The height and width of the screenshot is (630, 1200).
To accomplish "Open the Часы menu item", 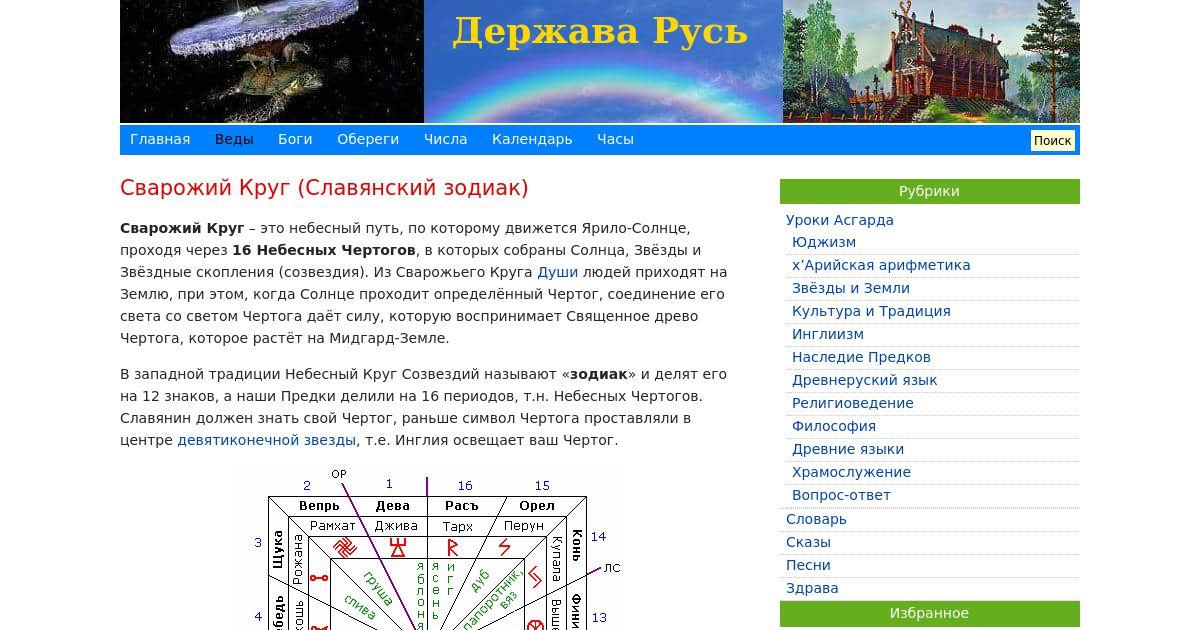I will [x=615, y=139].
